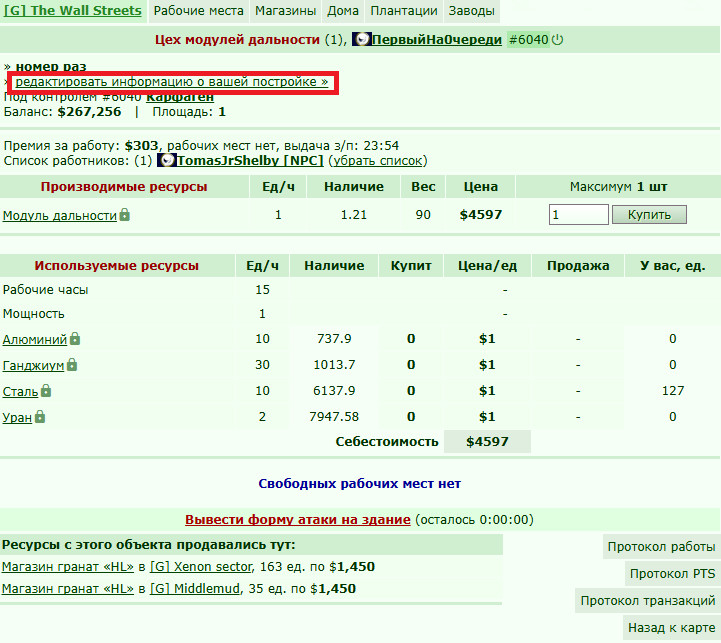Viewport: 721px width, 643px height.
Task: Click the Купить button
Action: pos(649,215)
